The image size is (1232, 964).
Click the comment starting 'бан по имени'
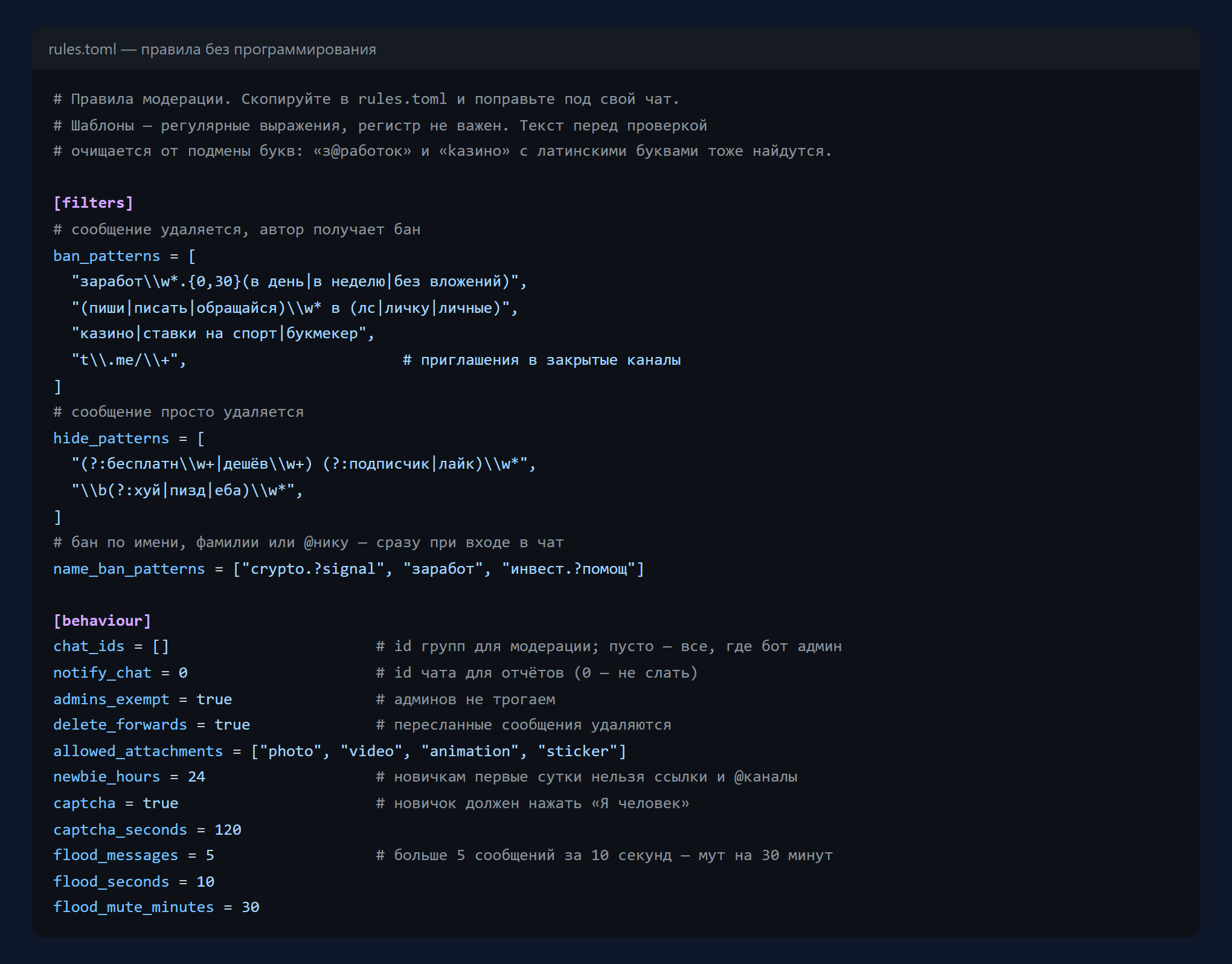tap(309, 542)
